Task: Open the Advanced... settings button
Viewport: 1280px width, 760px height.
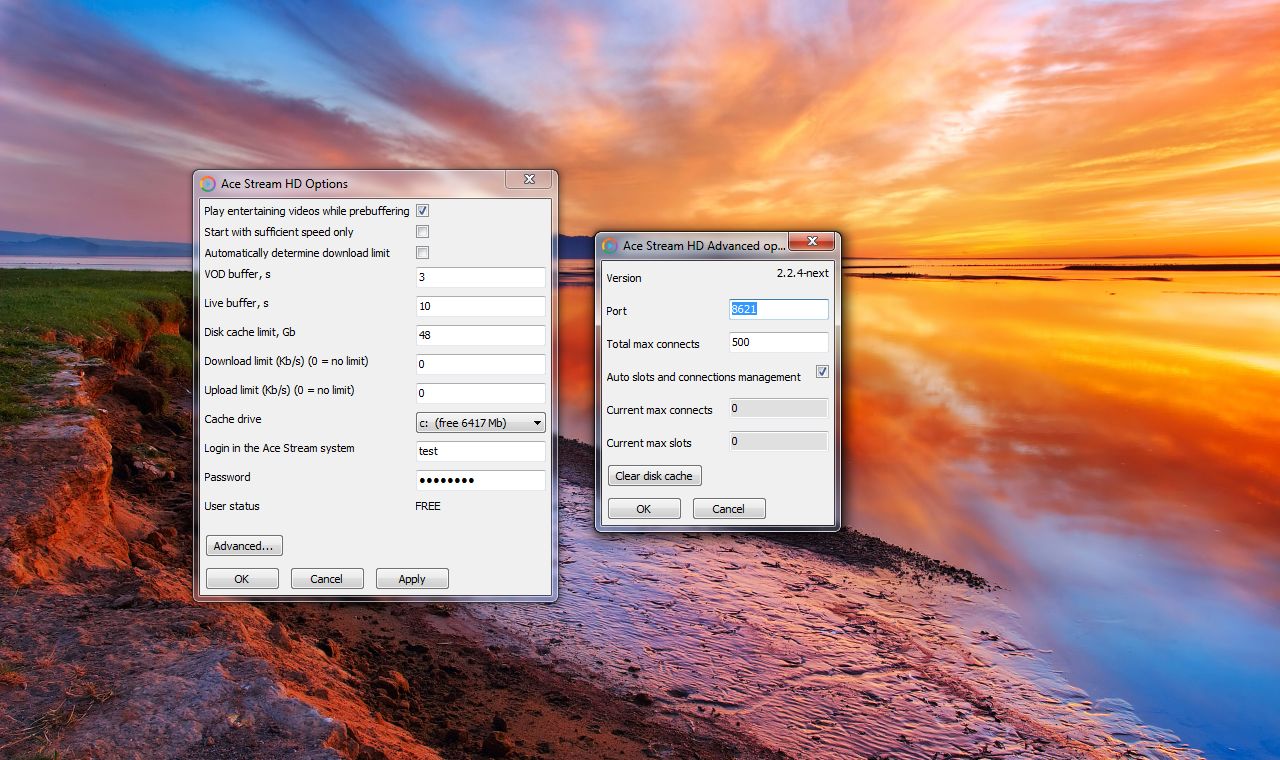Action: (244, 546)
